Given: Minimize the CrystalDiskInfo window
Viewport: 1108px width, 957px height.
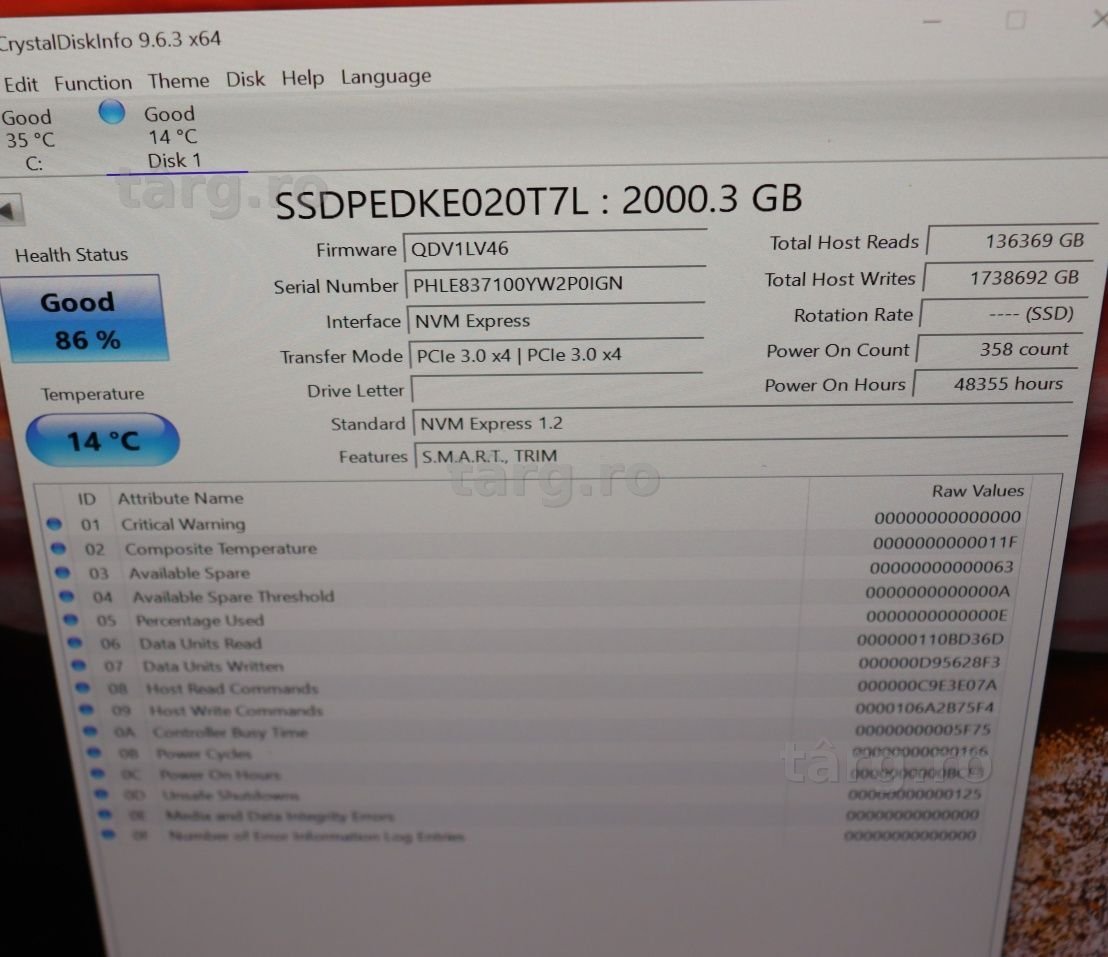Looking at the screenshot, I should click(x=932, y=21).
